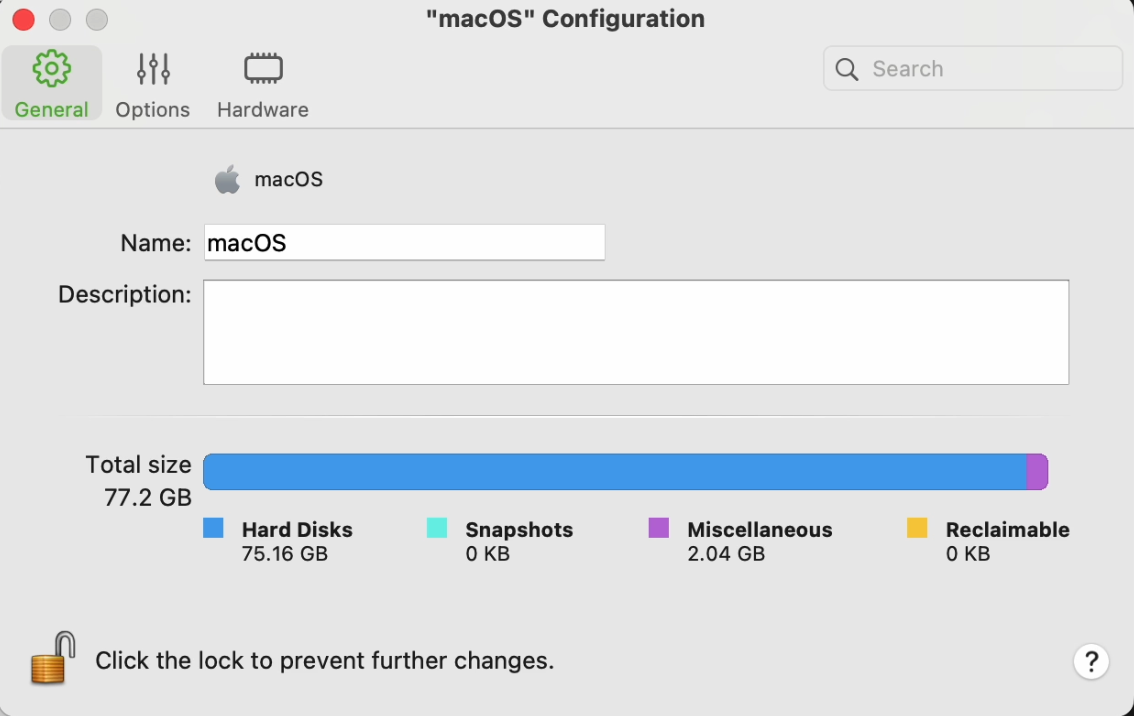Close the macOS Configuration window
Viewport: 1134px width, 716px height.
point(23,19)
